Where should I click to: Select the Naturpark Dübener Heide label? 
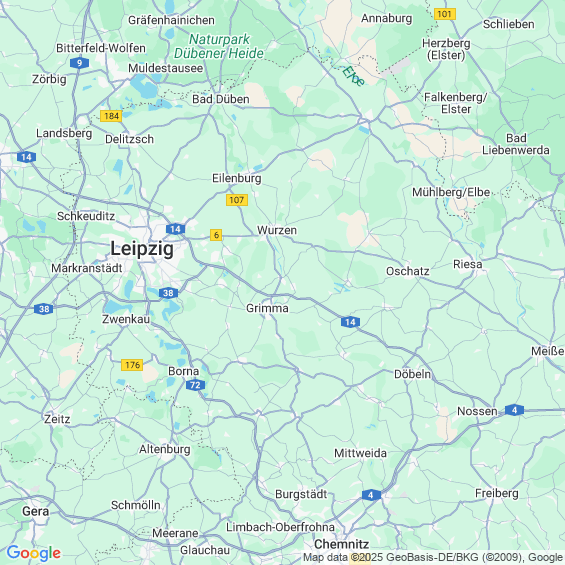coord(219,46)
